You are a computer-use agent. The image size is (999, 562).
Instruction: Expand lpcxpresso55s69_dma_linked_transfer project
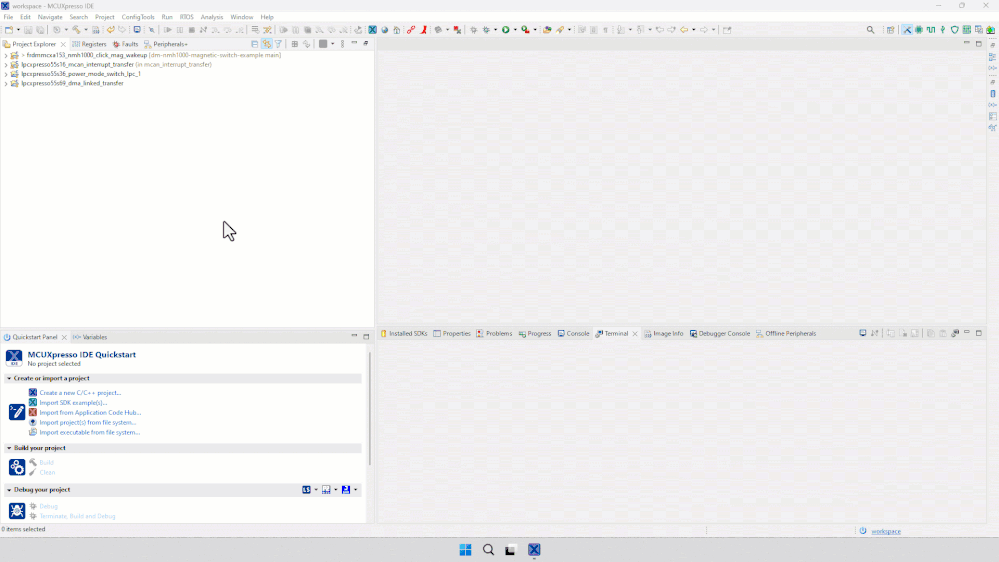pyautogui.click(x=6, y=83)
